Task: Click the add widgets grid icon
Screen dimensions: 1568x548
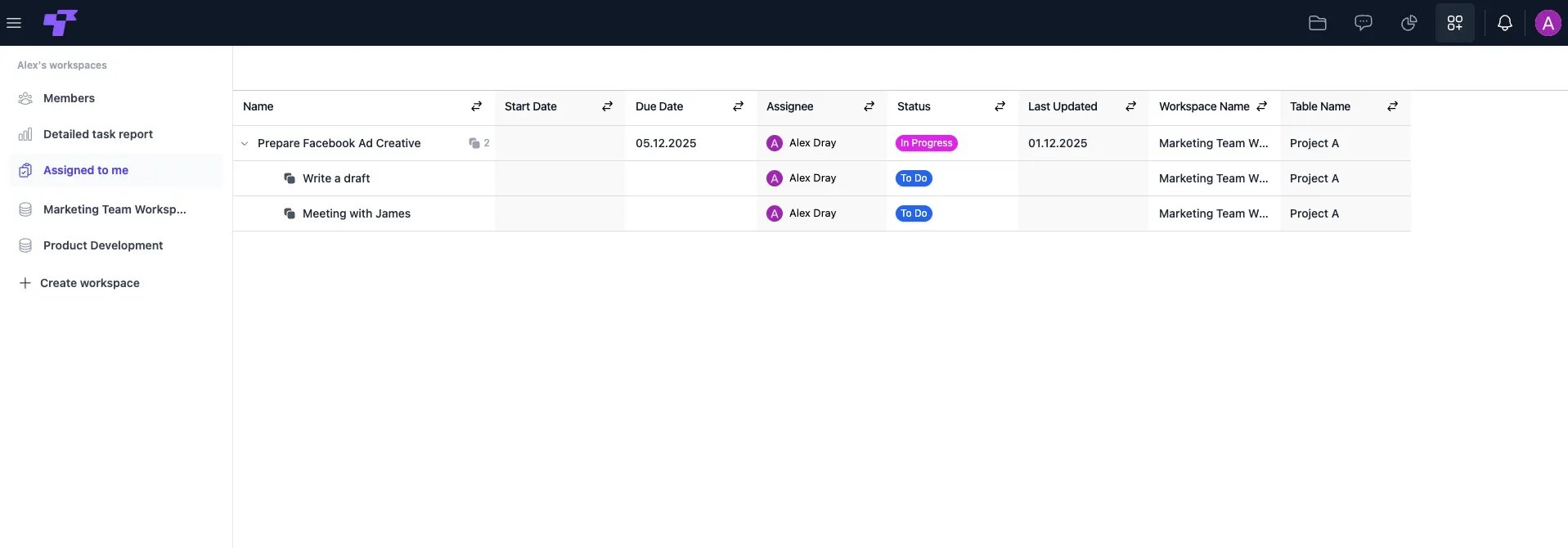Action: [x=1455, y=23]
